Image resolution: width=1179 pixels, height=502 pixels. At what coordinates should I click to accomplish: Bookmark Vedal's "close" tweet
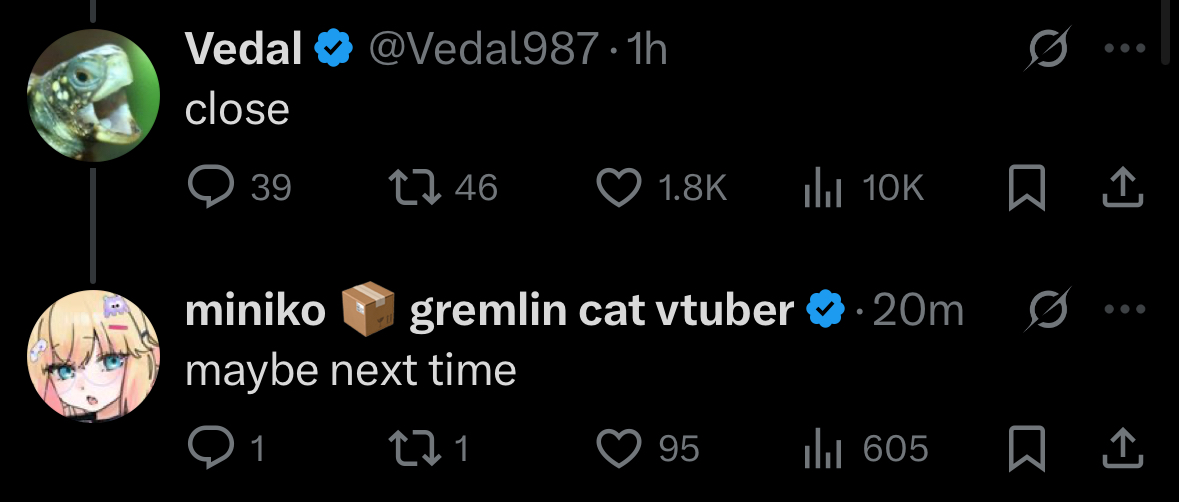[1026, 188]
